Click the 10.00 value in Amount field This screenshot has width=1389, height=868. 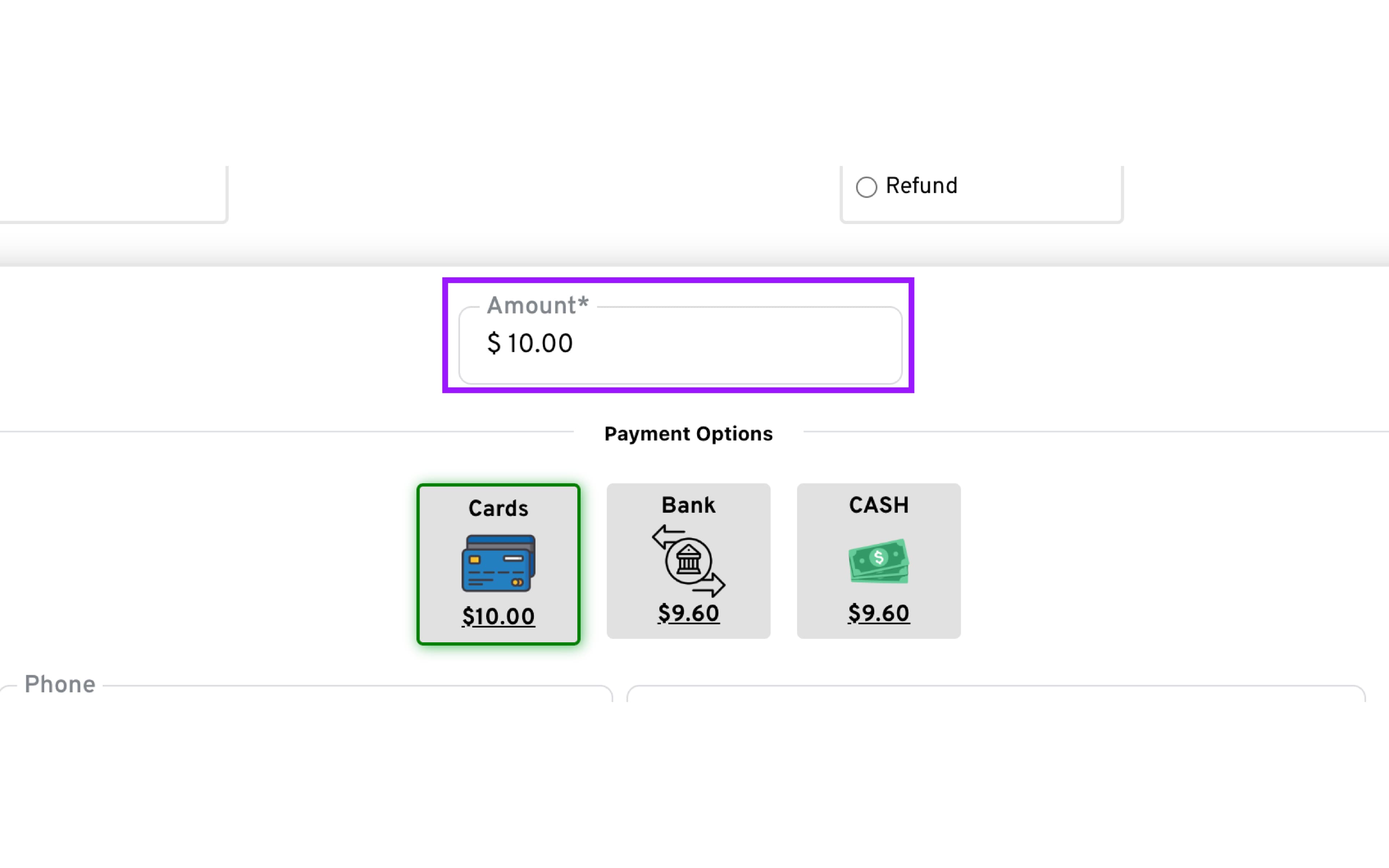click(540, 344)
